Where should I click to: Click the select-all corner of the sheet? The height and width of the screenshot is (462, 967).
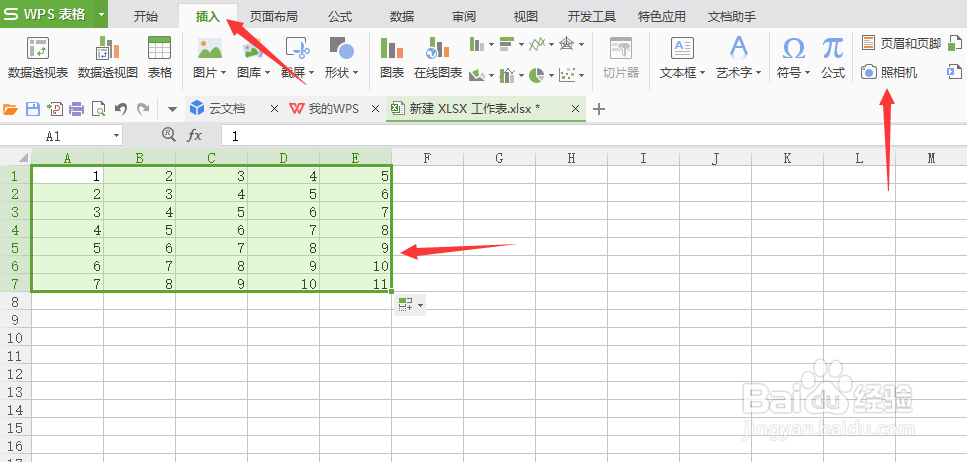point(15,157)
